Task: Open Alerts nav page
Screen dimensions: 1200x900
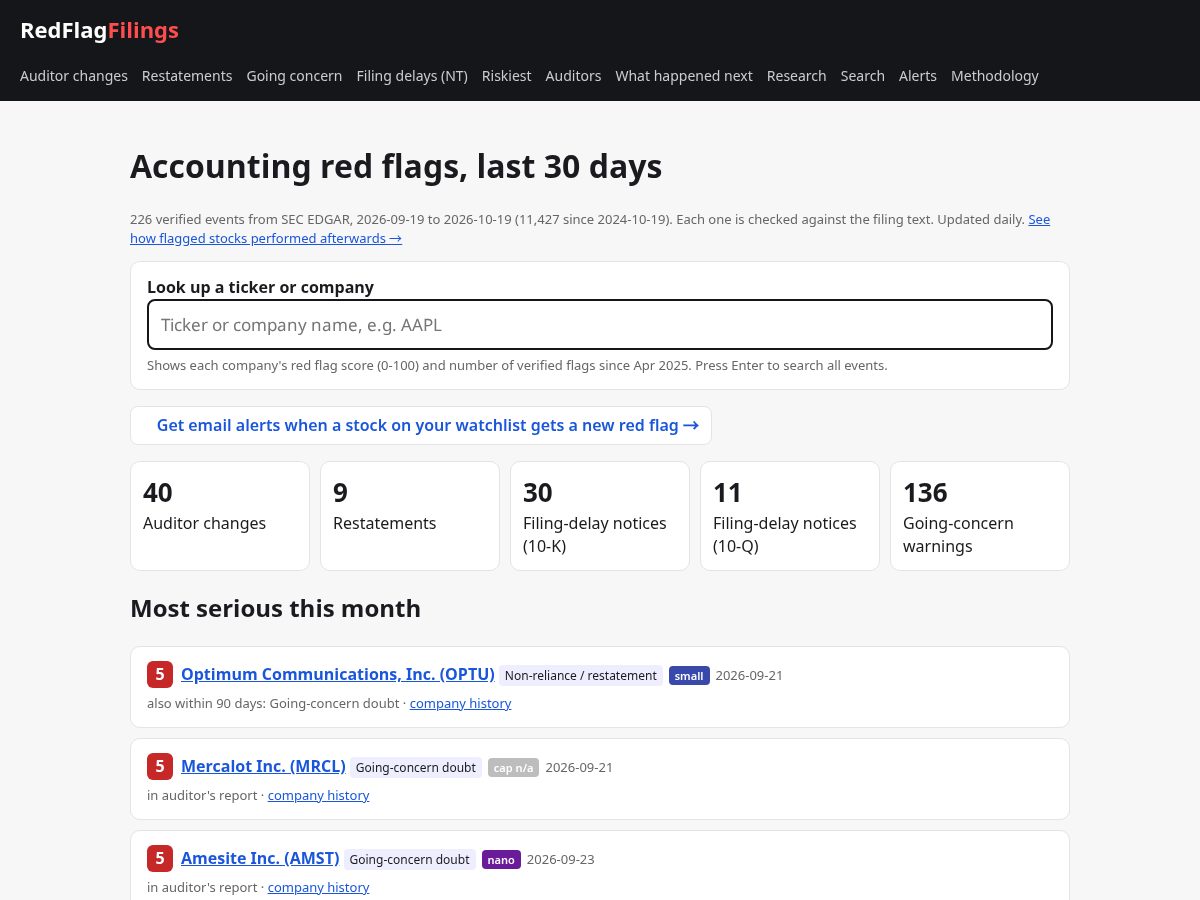Action: coord(918,76)
